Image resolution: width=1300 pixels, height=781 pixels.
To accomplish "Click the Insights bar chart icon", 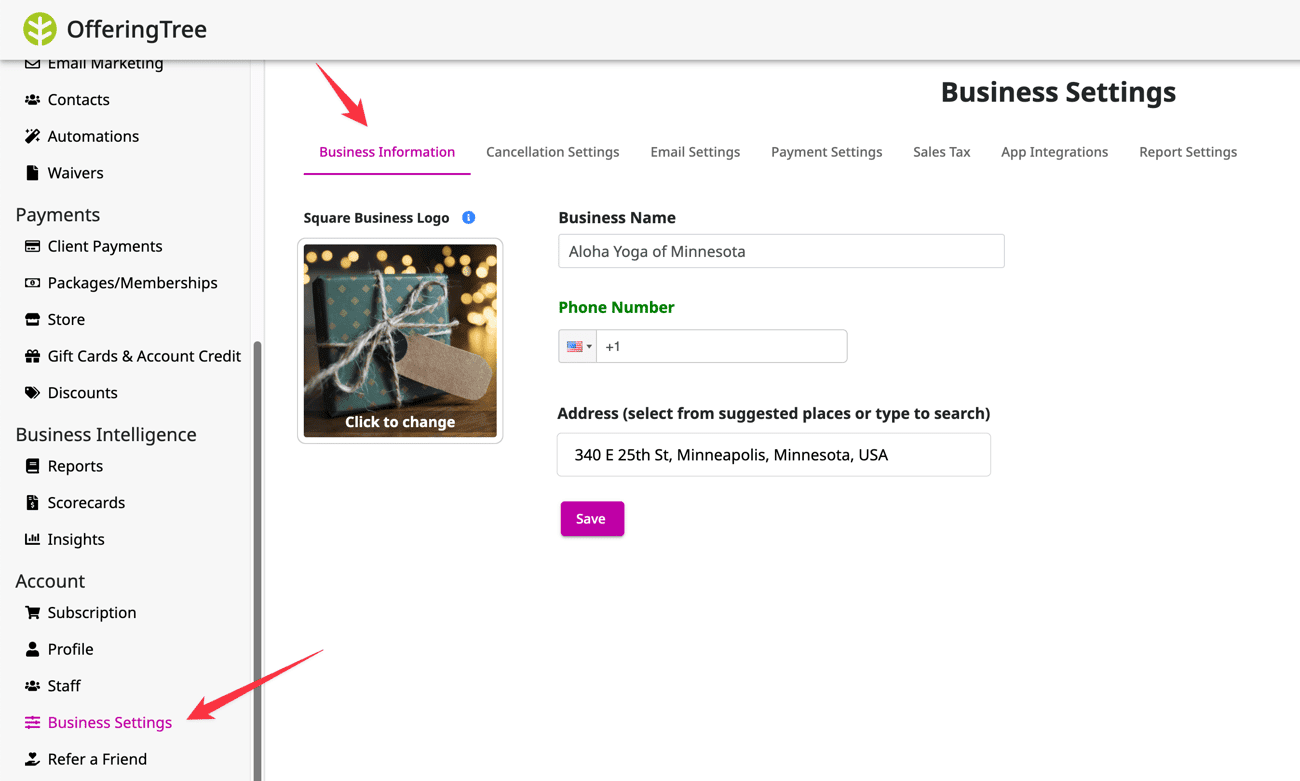I will click(32, 539).
